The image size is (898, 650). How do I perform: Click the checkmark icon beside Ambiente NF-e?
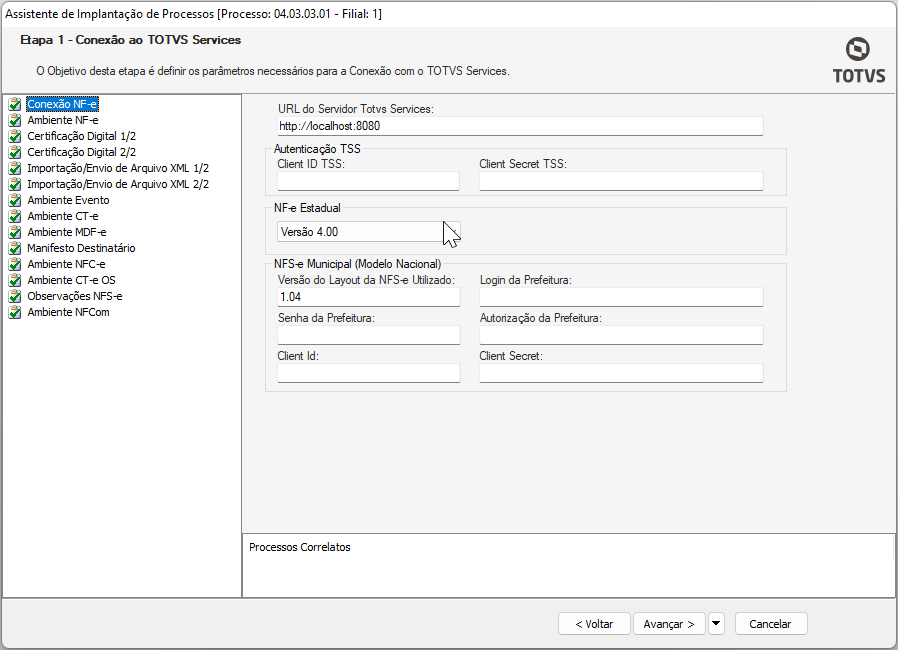15,120
